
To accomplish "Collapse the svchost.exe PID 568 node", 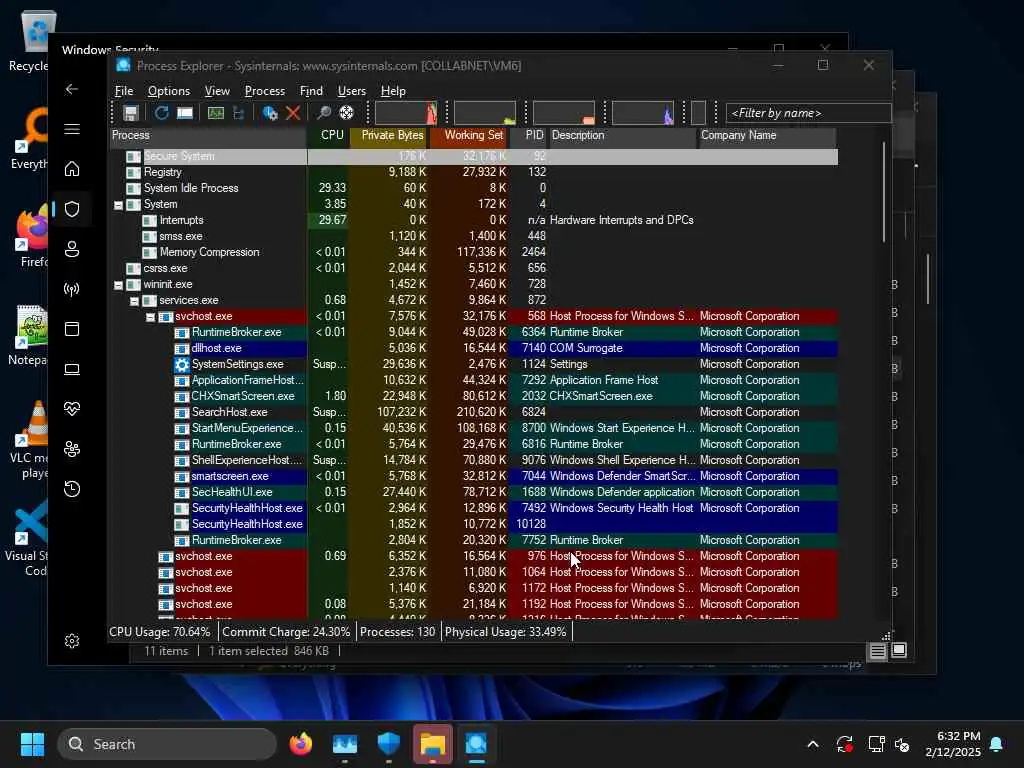I will 150,317.
